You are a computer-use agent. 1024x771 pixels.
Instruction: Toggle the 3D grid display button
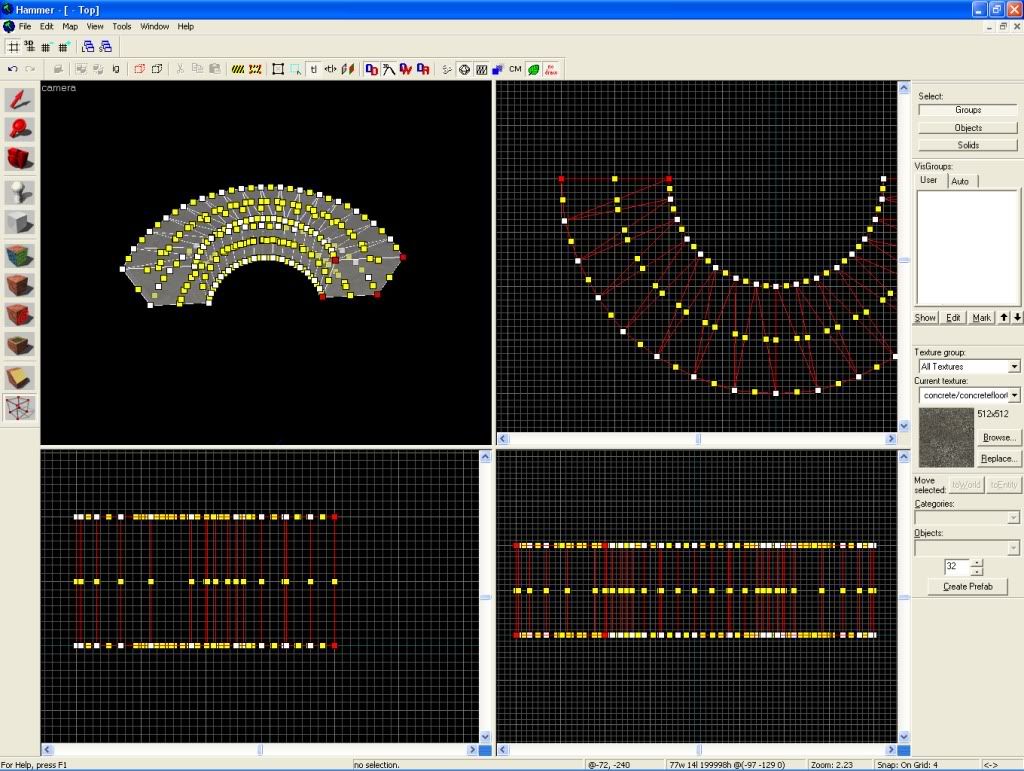[29, 46]
